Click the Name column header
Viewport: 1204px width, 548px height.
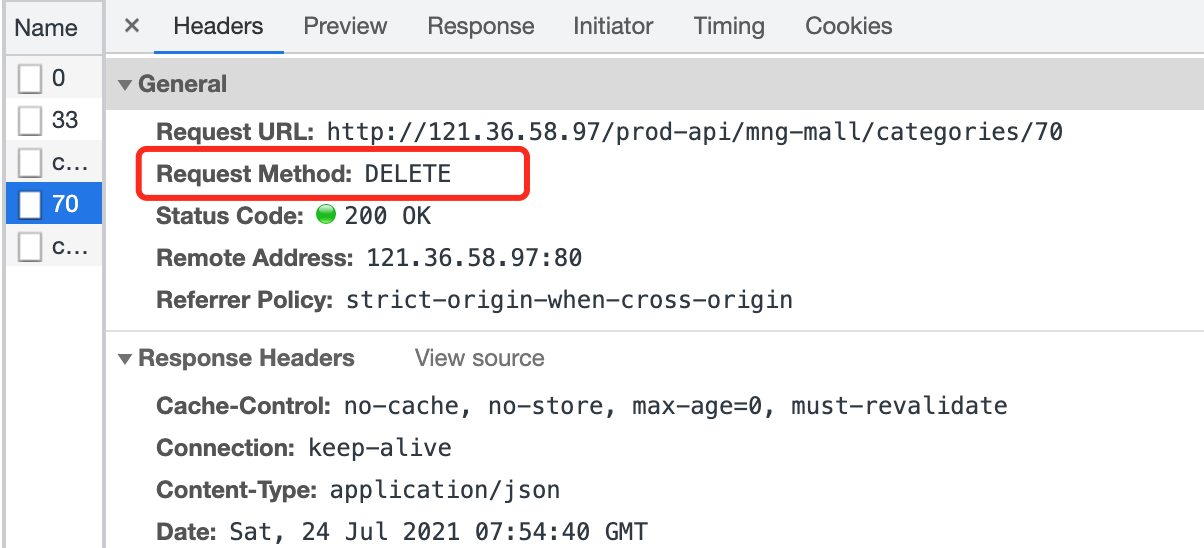pos(46,28)
